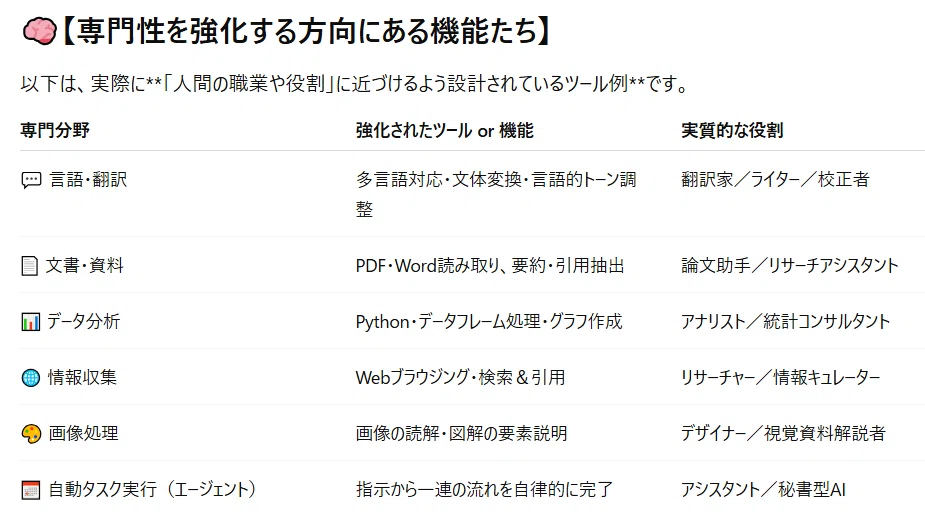Click the calendar icon beside 自動タスク実行
This screenshot has width=925, height=517.
click(x=31, y=490)
